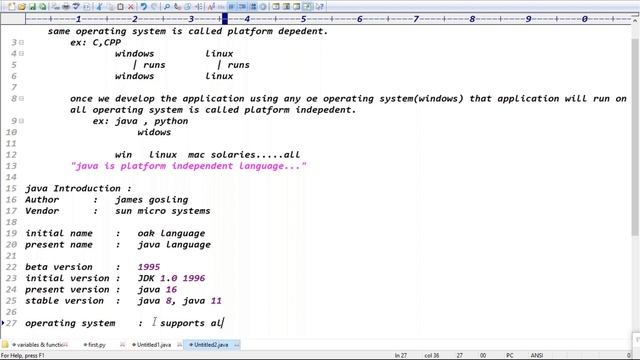Click the greyed Redo icon
Viewport: 640px width, 360px height.
click(154, 7)
